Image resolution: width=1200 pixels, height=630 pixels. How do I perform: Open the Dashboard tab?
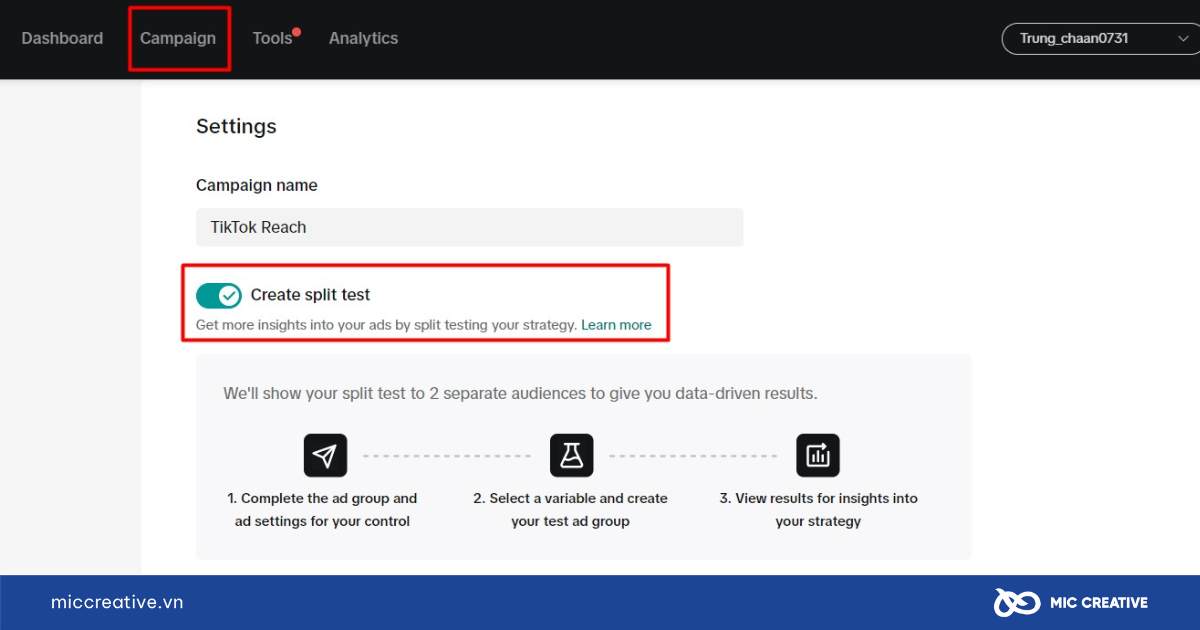62,38
